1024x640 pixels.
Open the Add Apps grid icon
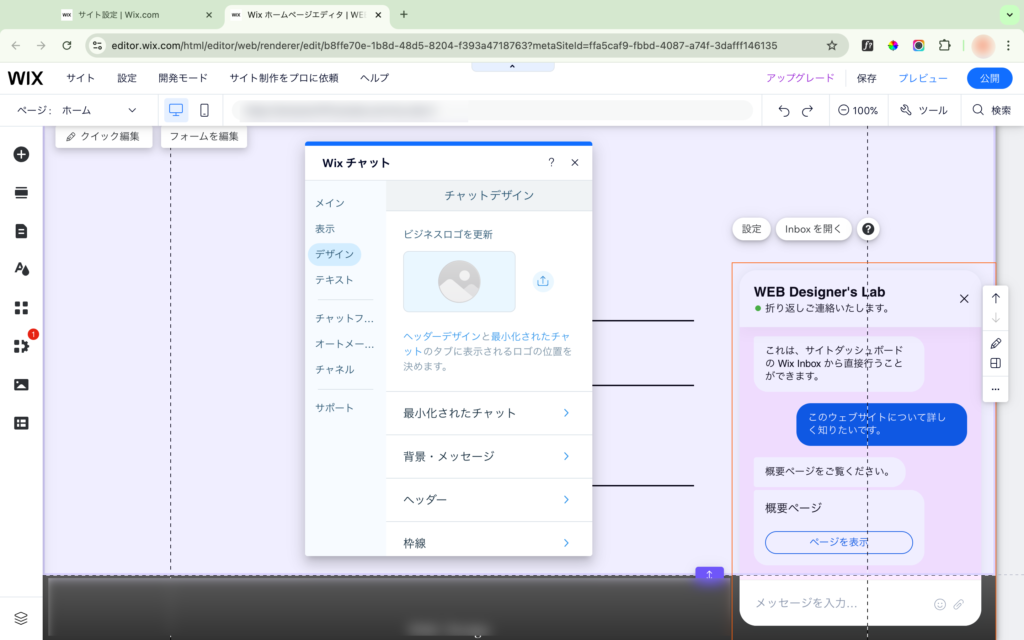click(x=21, y=308)
